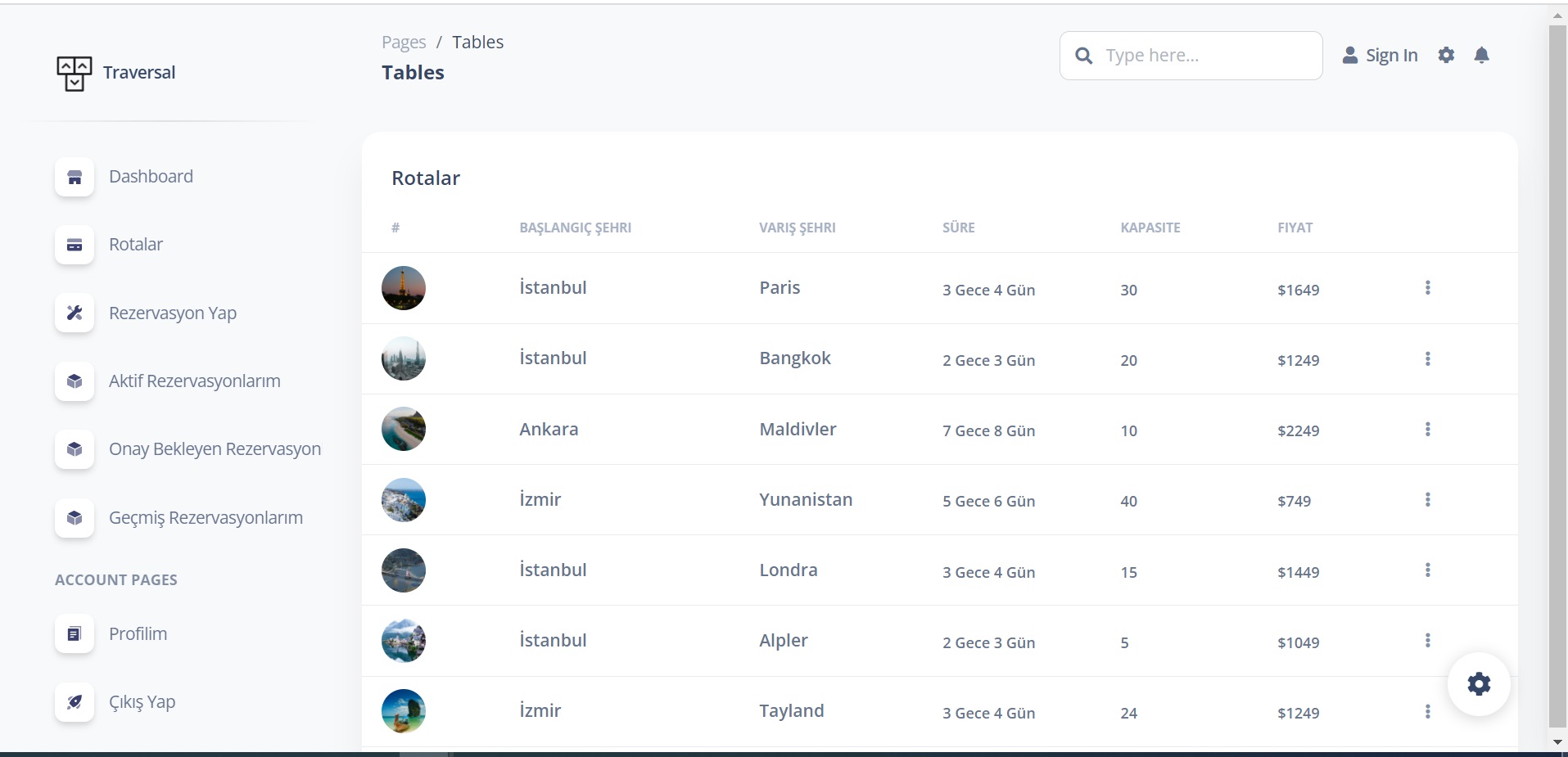Click the Çıkış Yap rocket icon

75,702
